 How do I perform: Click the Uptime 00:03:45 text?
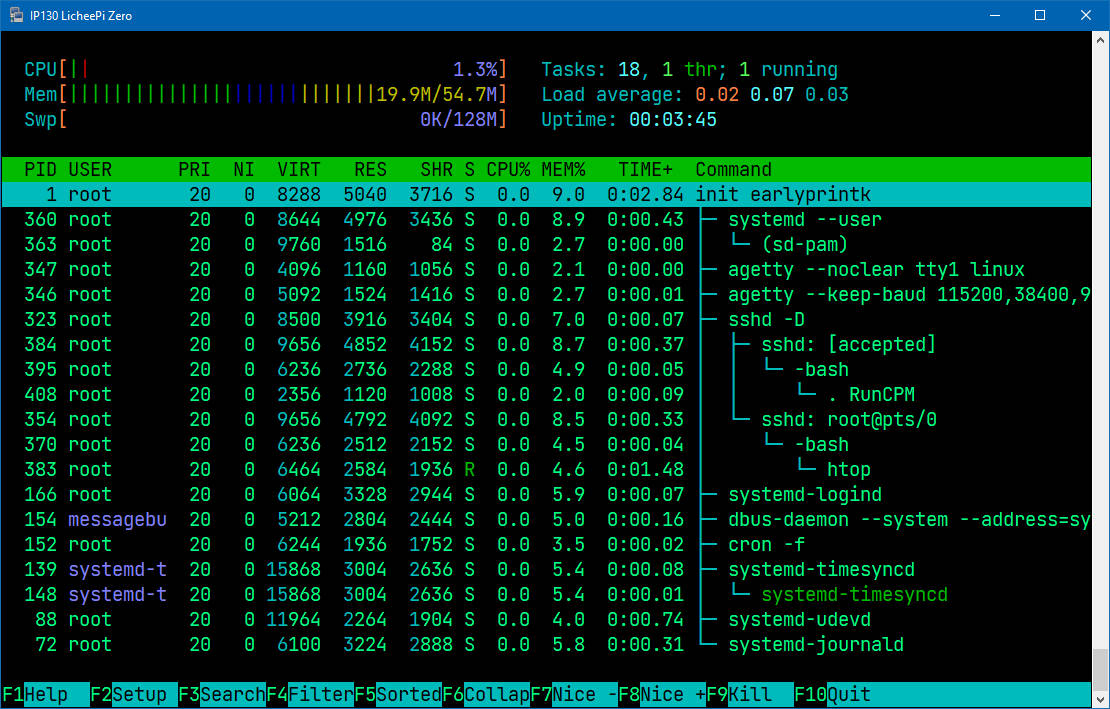click(x=629, y=120)
